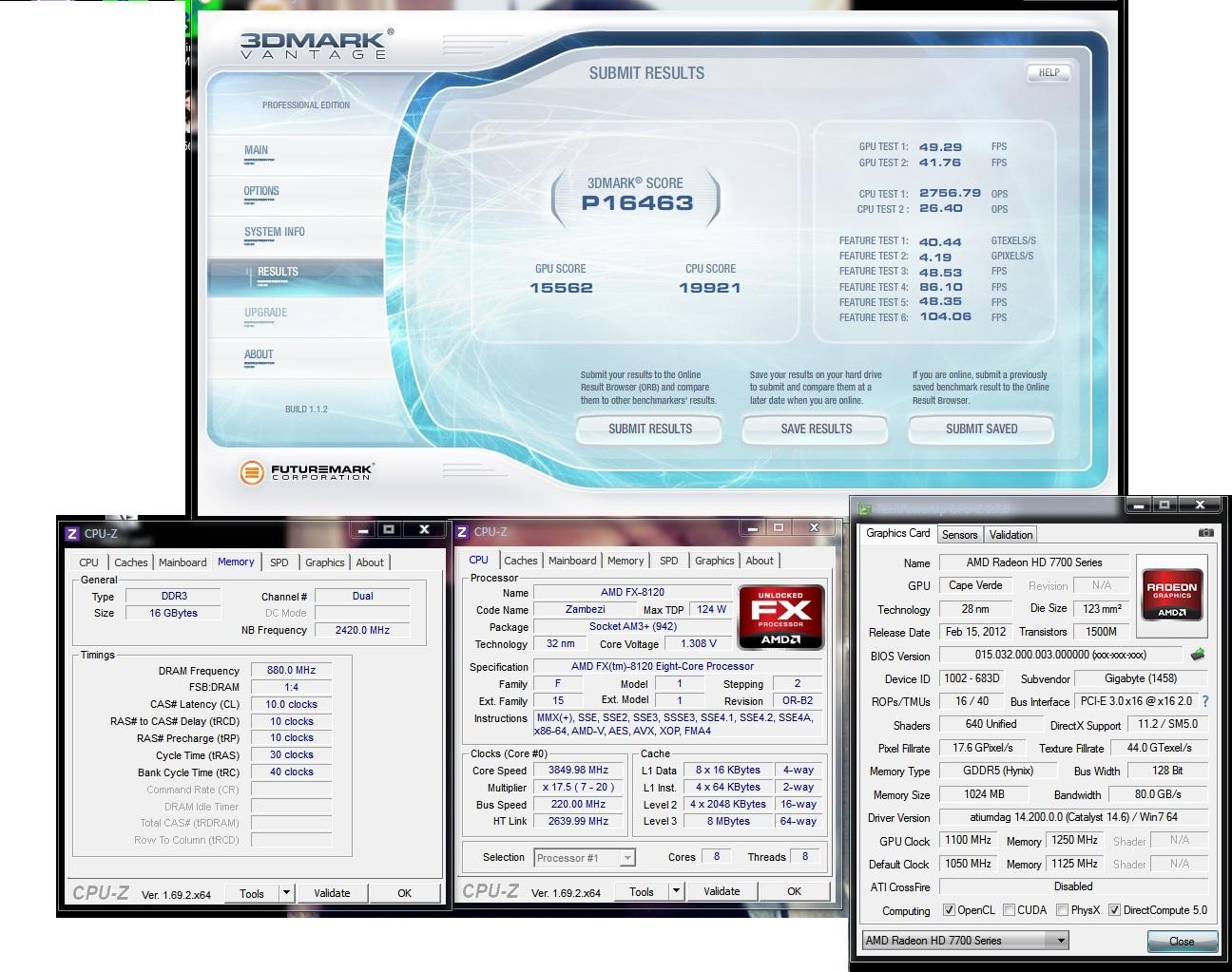Click the BIOS Version field in GPU-Z

tap(1060, 655)
